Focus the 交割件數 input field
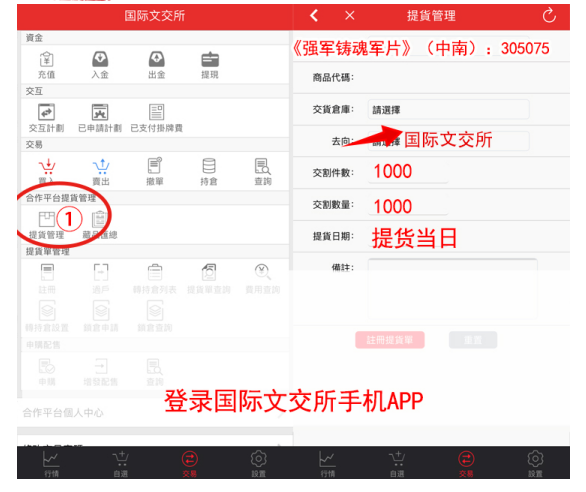 click(408, 172)
